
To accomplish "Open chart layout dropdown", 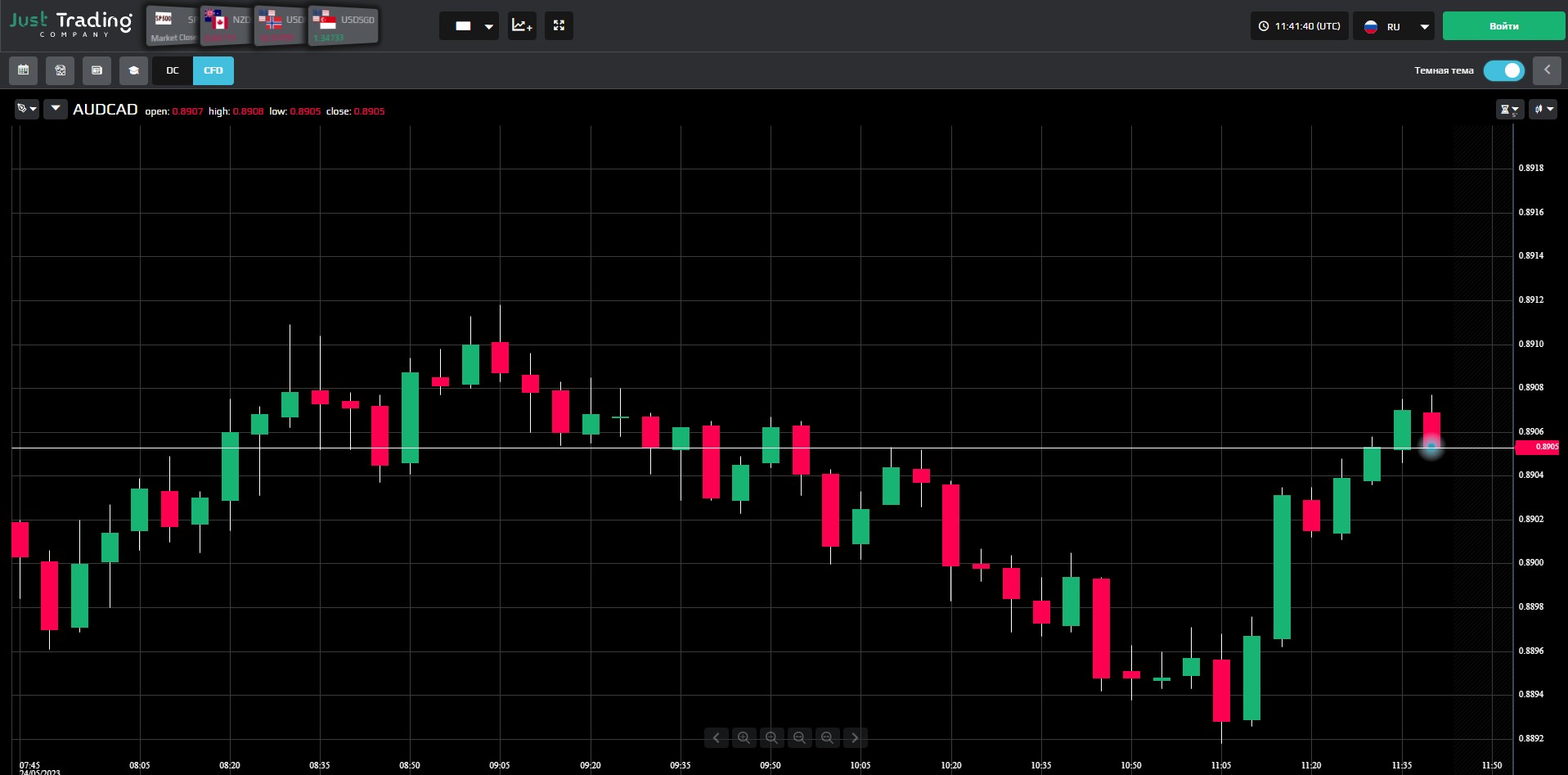I will click(x=470, y=26).
